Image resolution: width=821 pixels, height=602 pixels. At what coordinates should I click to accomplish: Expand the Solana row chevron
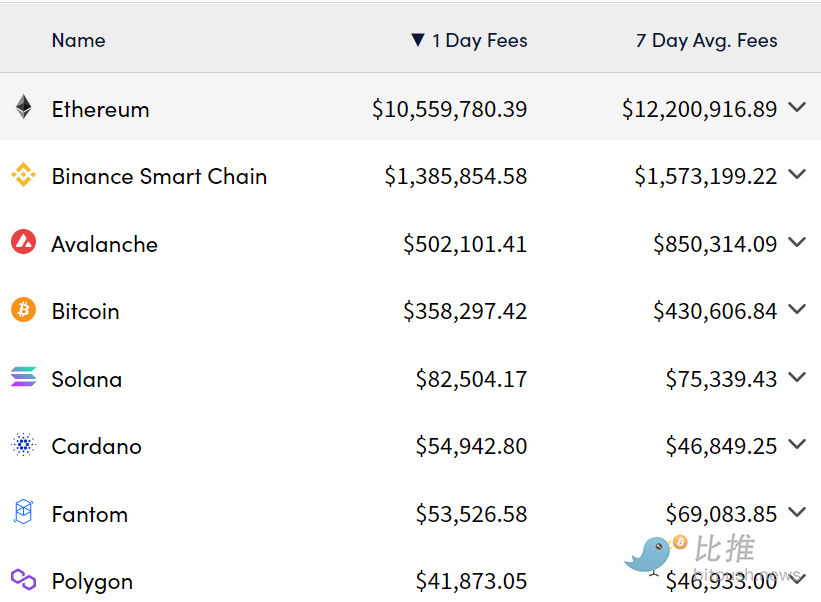pos(797,377)
